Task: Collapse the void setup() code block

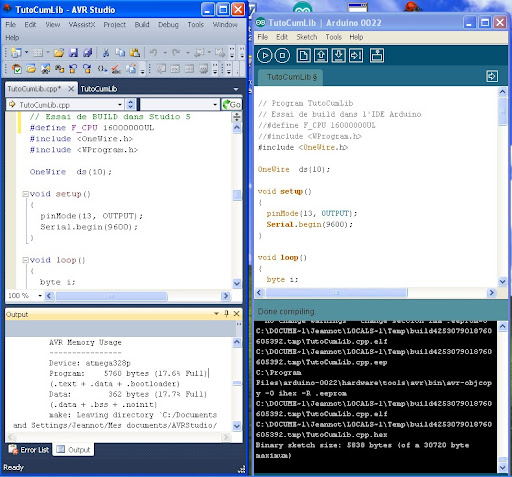Action: click(25, 194)
